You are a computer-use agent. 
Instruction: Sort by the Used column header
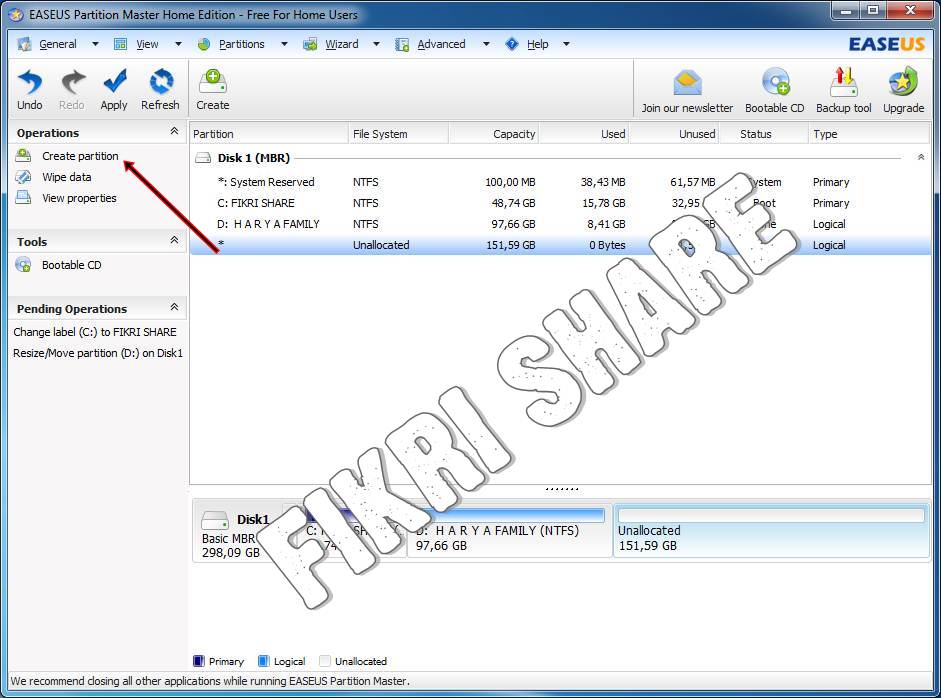tap(584, 134)
